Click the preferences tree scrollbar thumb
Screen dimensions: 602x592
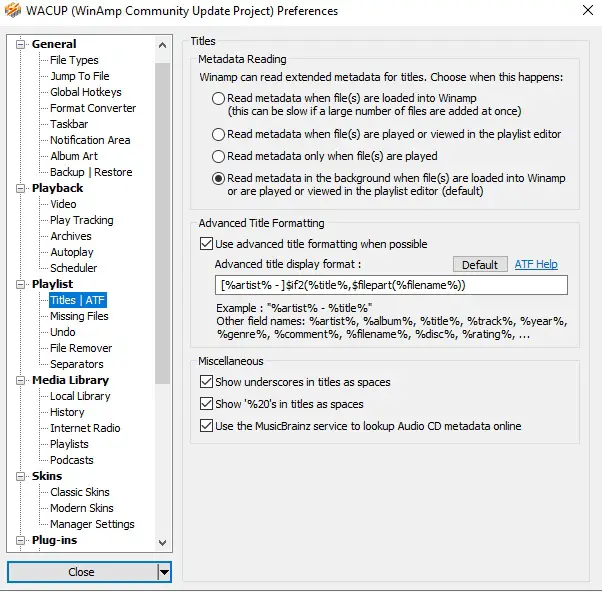click(162, 223)
